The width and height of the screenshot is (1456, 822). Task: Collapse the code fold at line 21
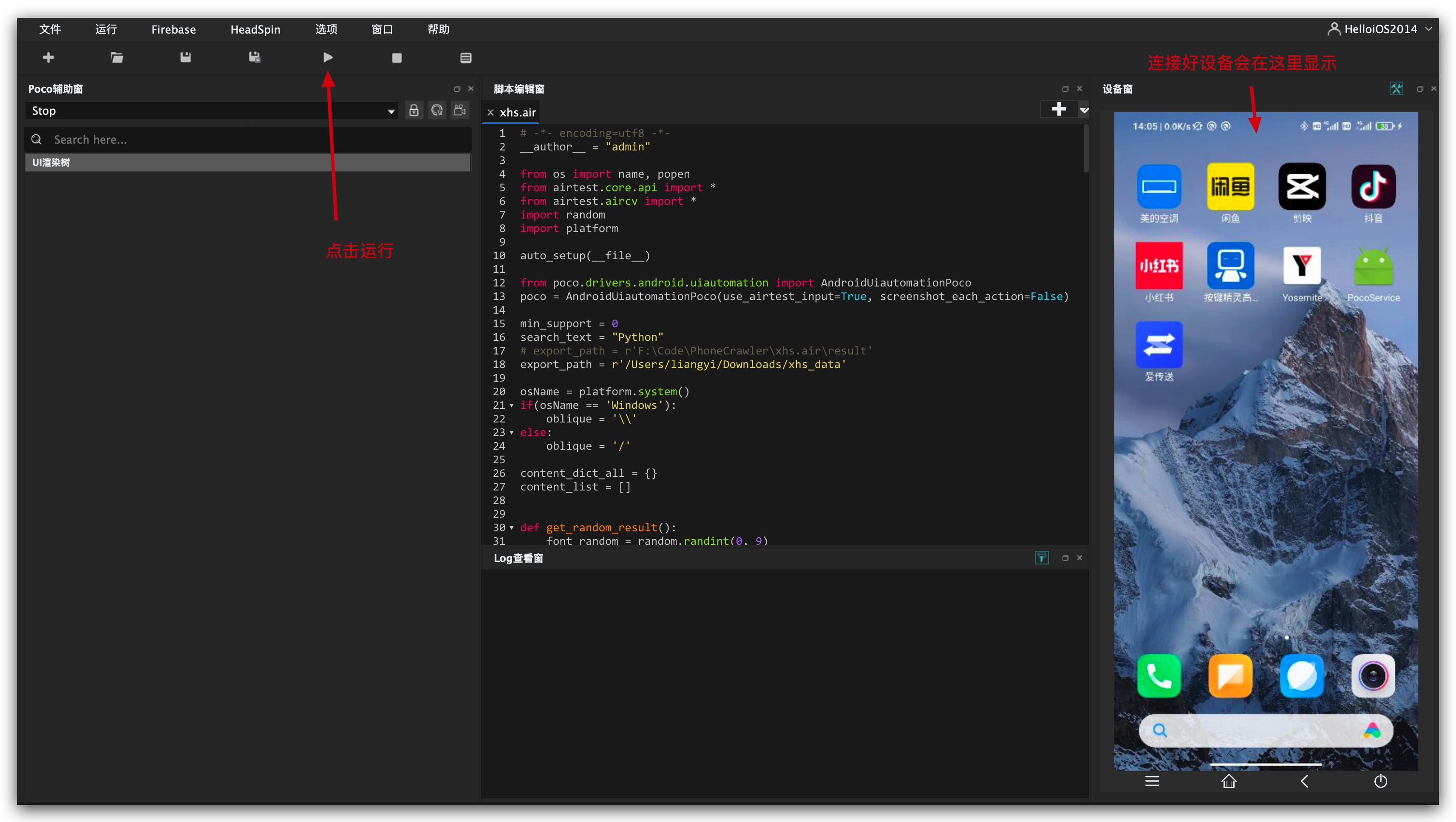[x=512, y=405]
